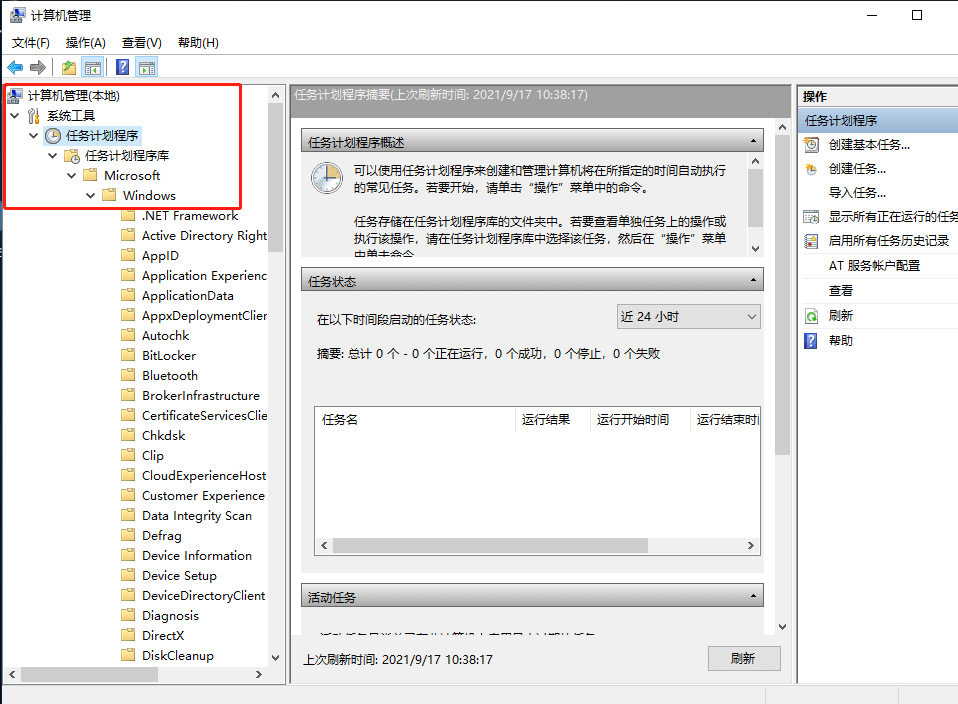The image size is (958, 704).
Task: Click the 运行结果 column header
Action: [x=546, y=420]
